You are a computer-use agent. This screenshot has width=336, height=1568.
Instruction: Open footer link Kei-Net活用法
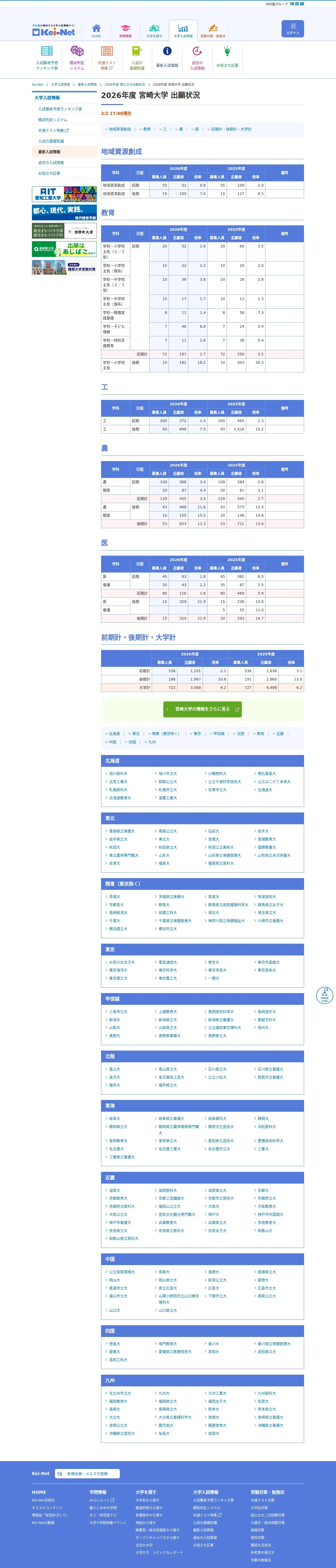pyautogui.click(x=43, y=1500)
